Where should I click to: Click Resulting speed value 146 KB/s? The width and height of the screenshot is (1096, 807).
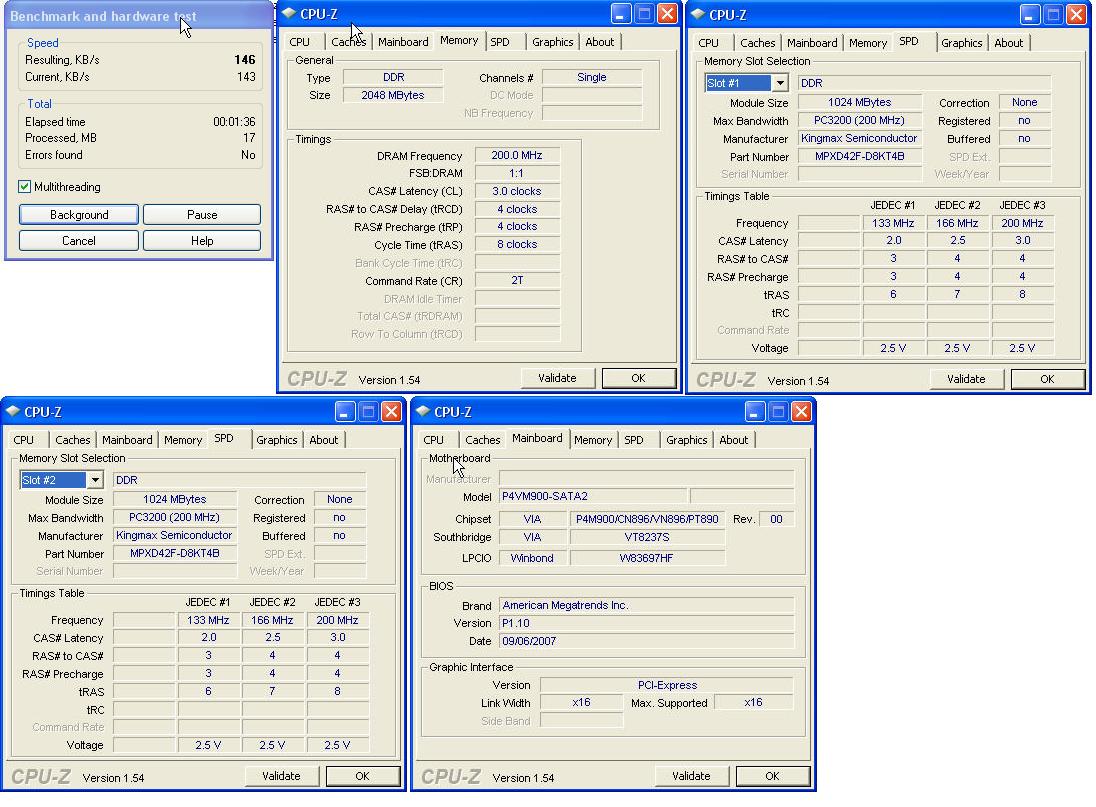(x=245, y=59)
